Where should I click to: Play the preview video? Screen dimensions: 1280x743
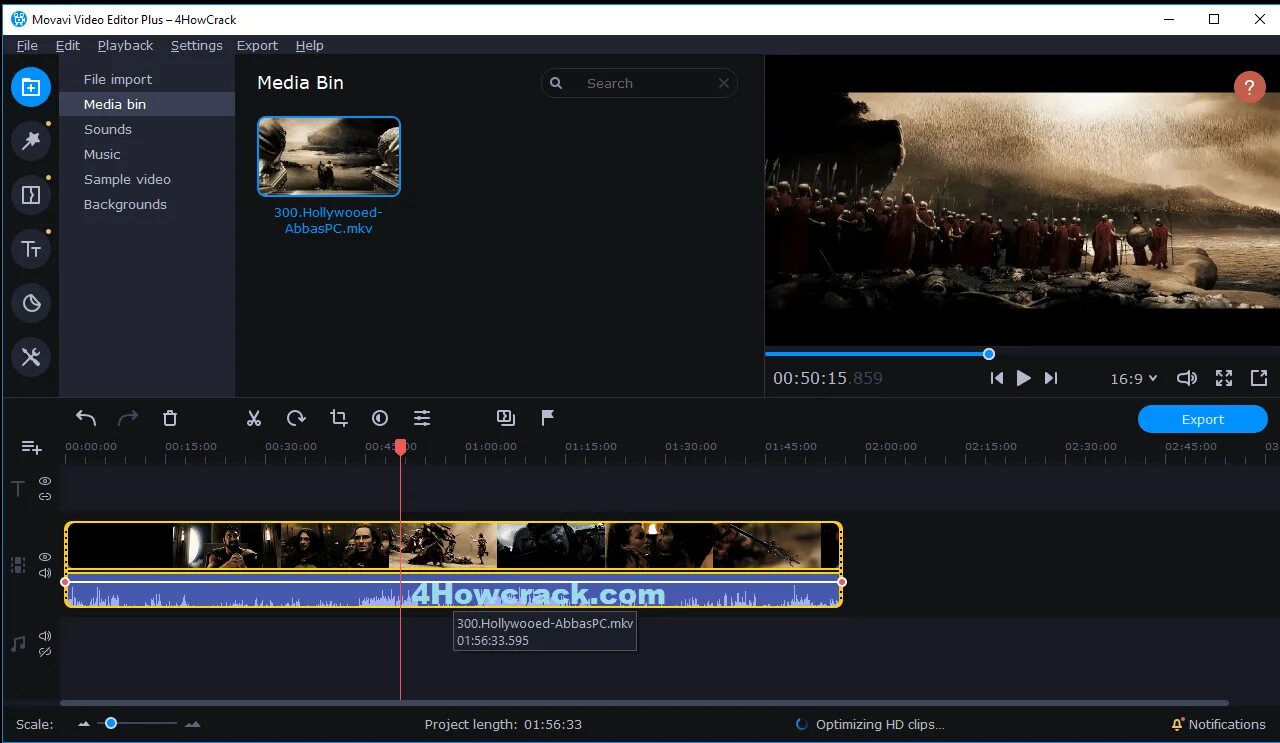point(1023,378)
